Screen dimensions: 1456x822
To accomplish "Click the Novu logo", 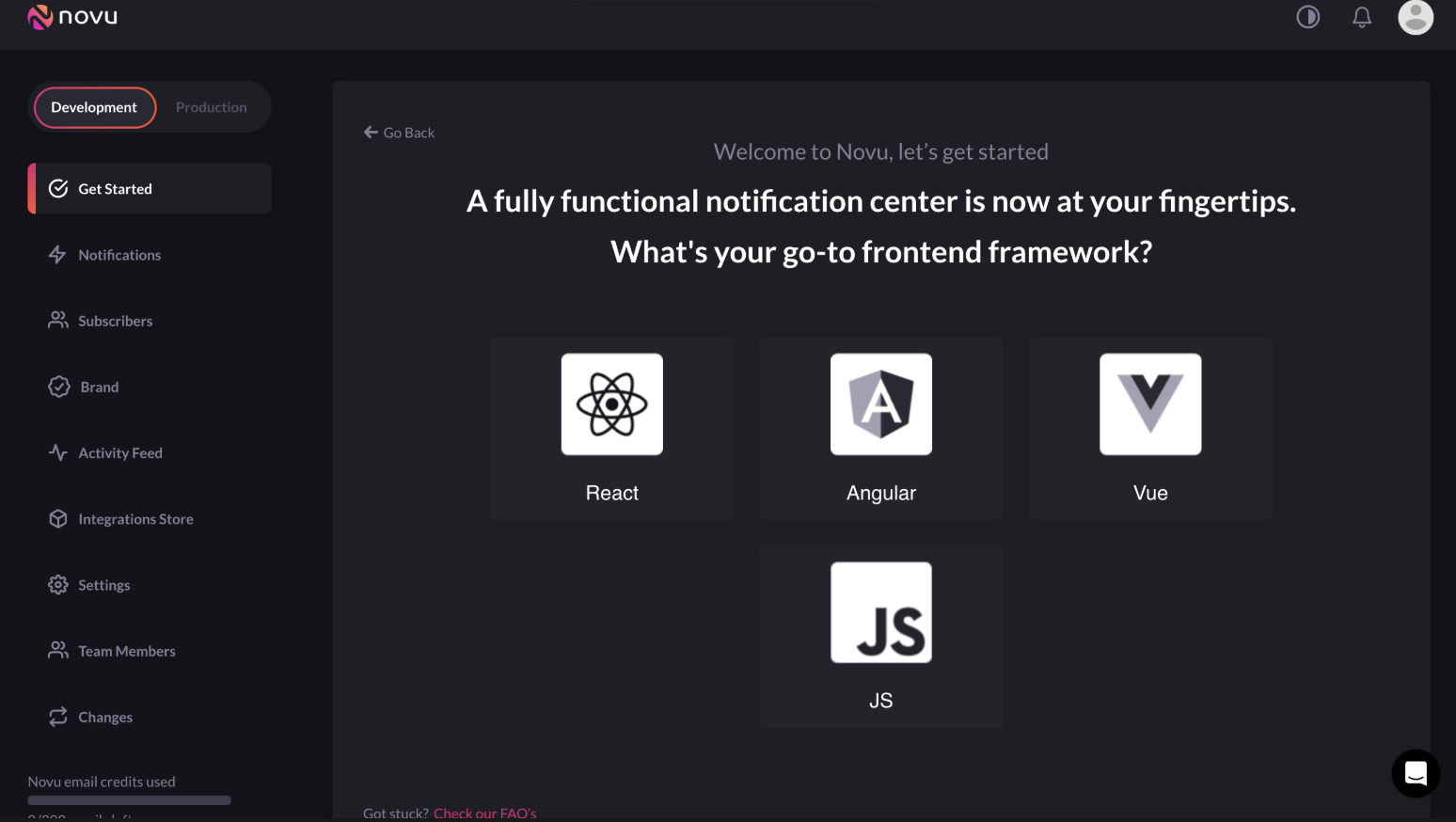I will tap(71, 16).
